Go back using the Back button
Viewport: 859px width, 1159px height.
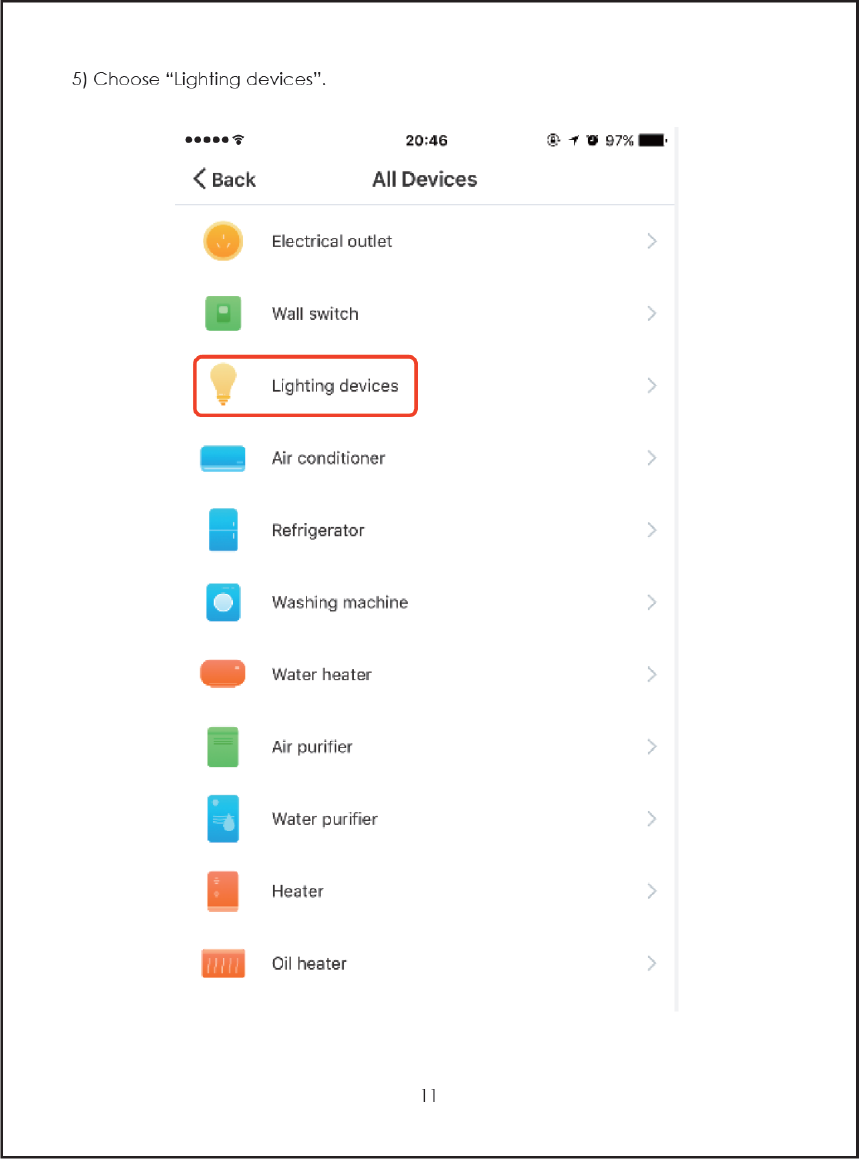pyautogui.click(x=224, y=179)
